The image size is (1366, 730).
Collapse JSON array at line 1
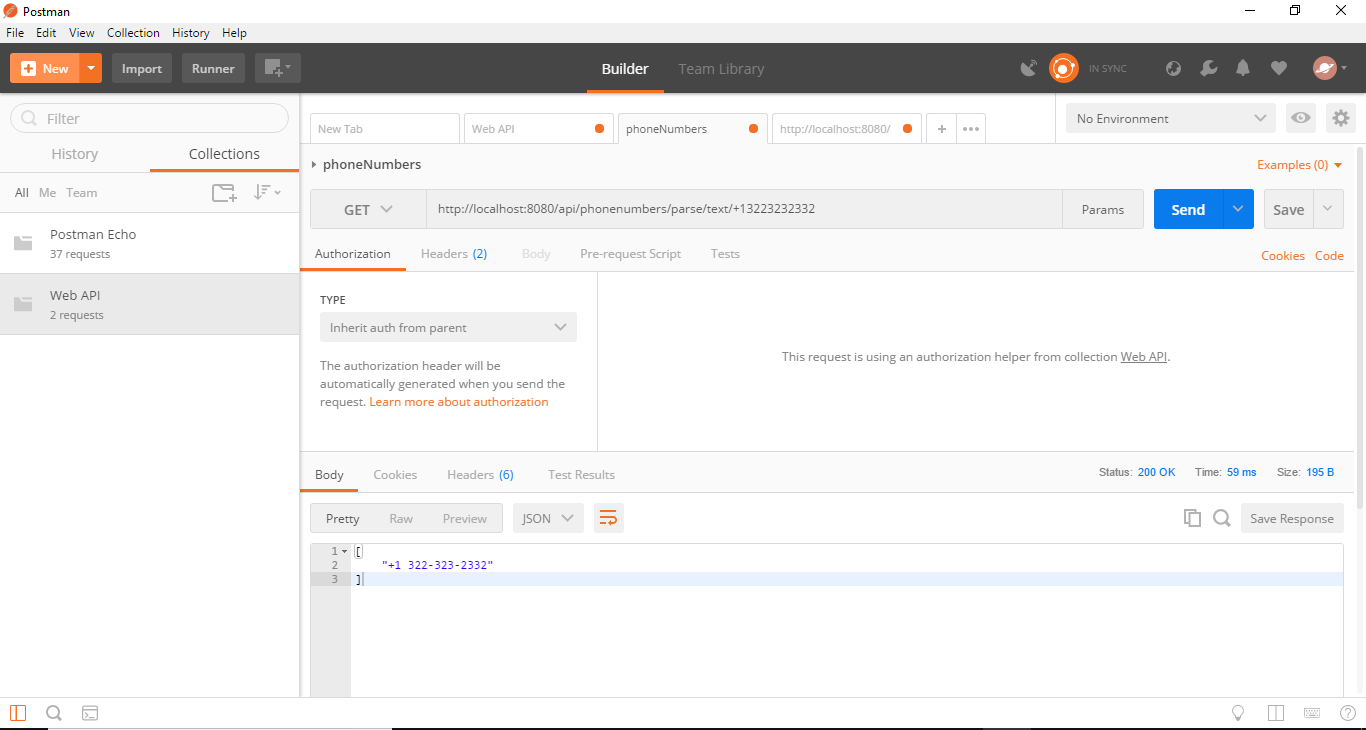345,551
